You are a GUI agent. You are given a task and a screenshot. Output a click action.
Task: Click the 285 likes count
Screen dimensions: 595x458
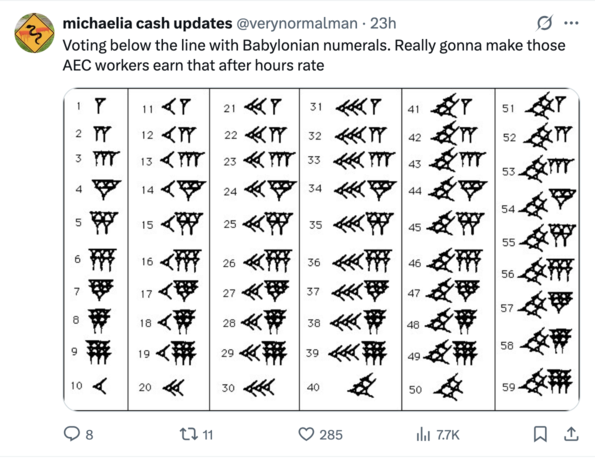331,435
